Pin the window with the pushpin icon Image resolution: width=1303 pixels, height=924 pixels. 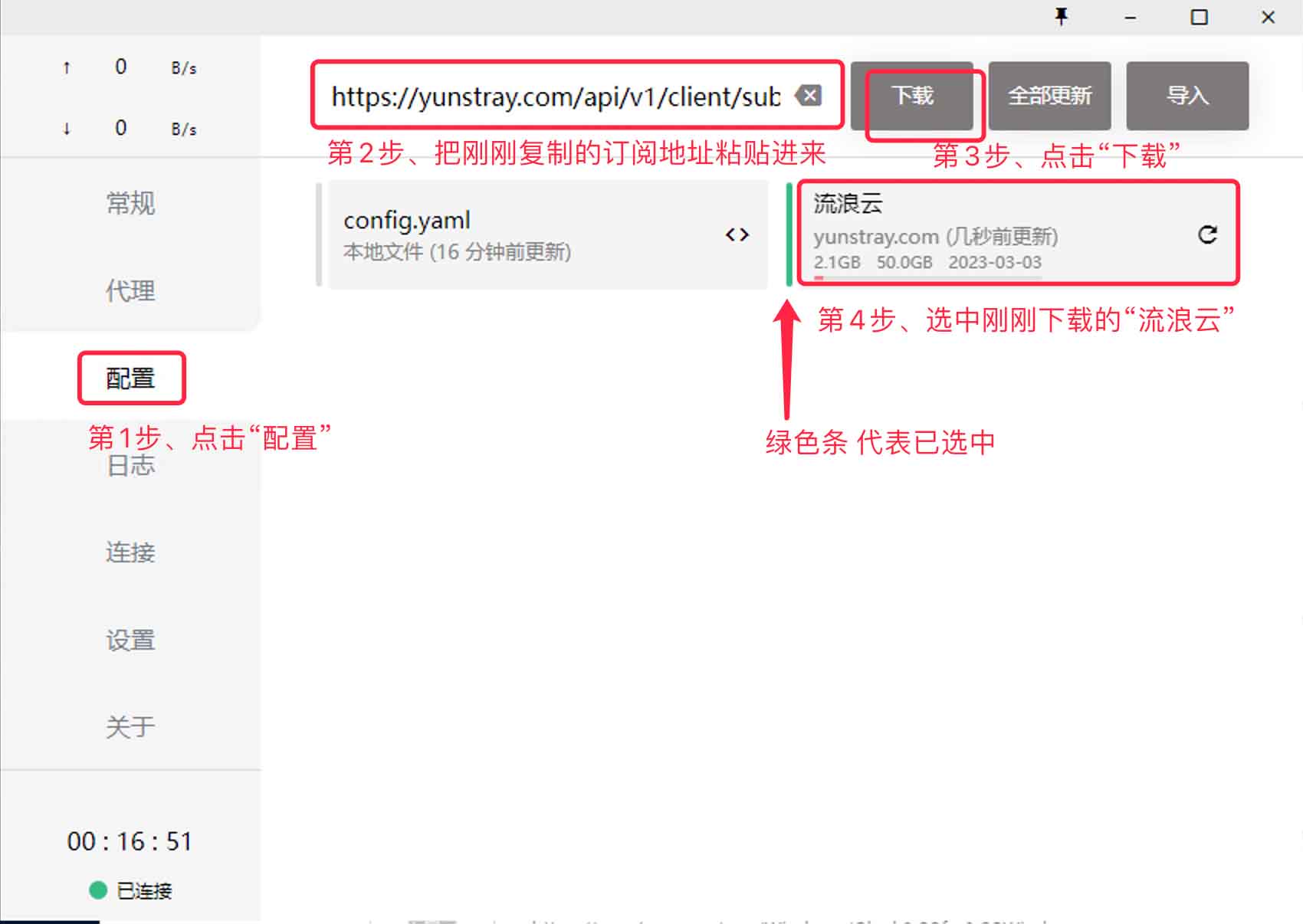1062,17
